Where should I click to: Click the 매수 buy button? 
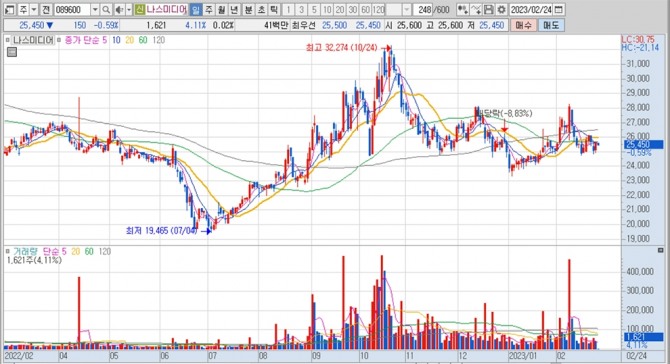tap(523, 25)
